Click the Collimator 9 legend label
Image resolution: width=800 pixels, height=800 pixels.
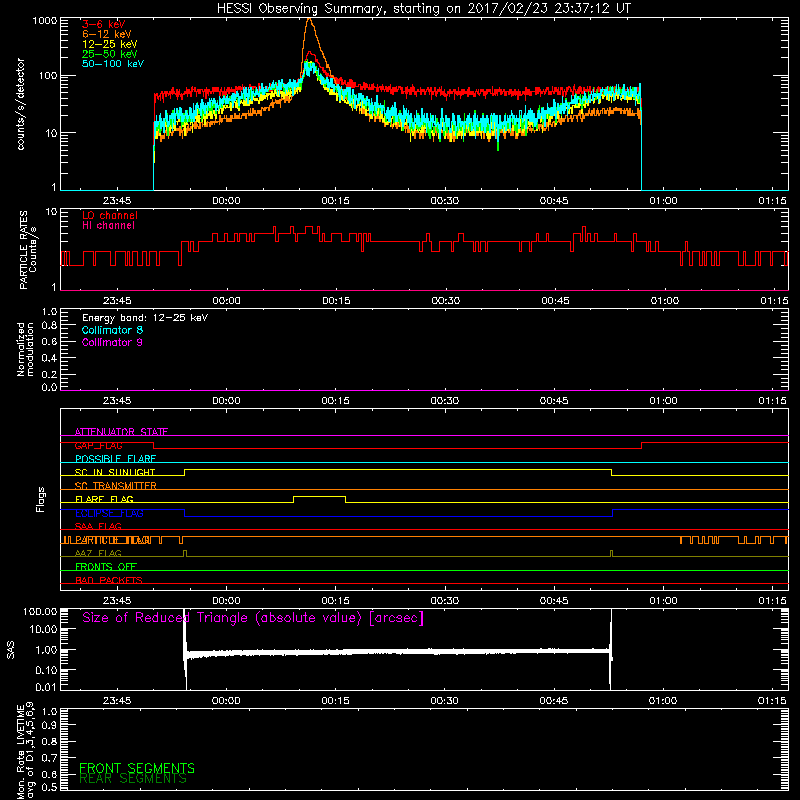pyautogui.click(x=112, y=342)
